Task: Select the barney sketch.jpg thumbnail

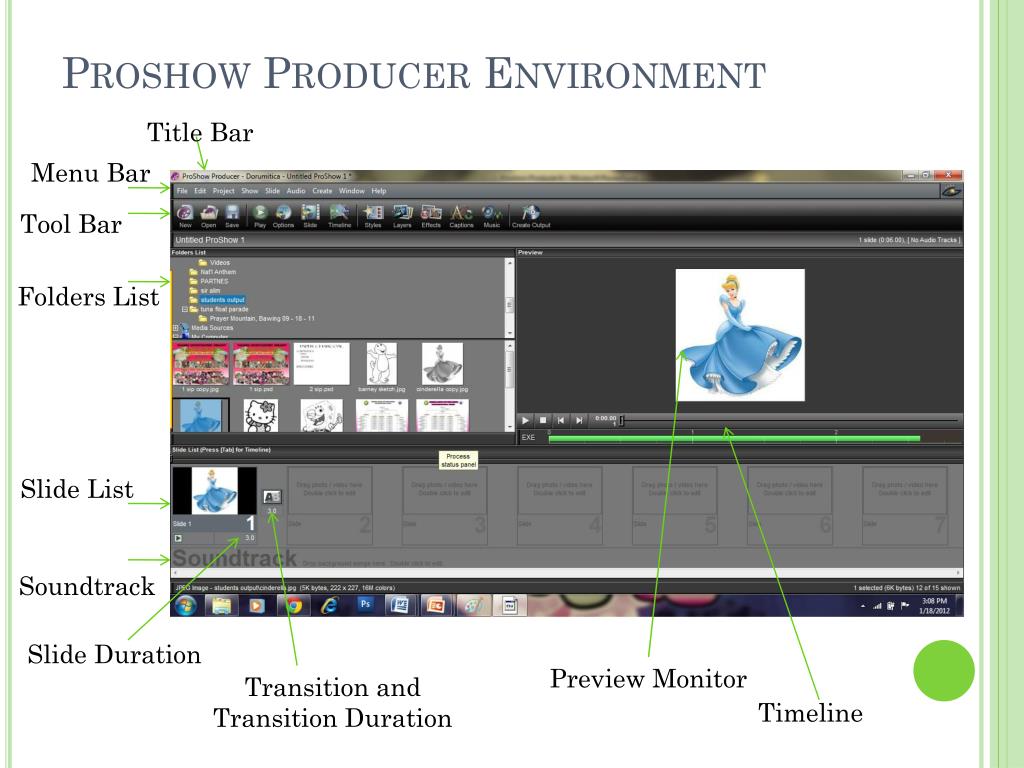Action: tap(381, 364)
